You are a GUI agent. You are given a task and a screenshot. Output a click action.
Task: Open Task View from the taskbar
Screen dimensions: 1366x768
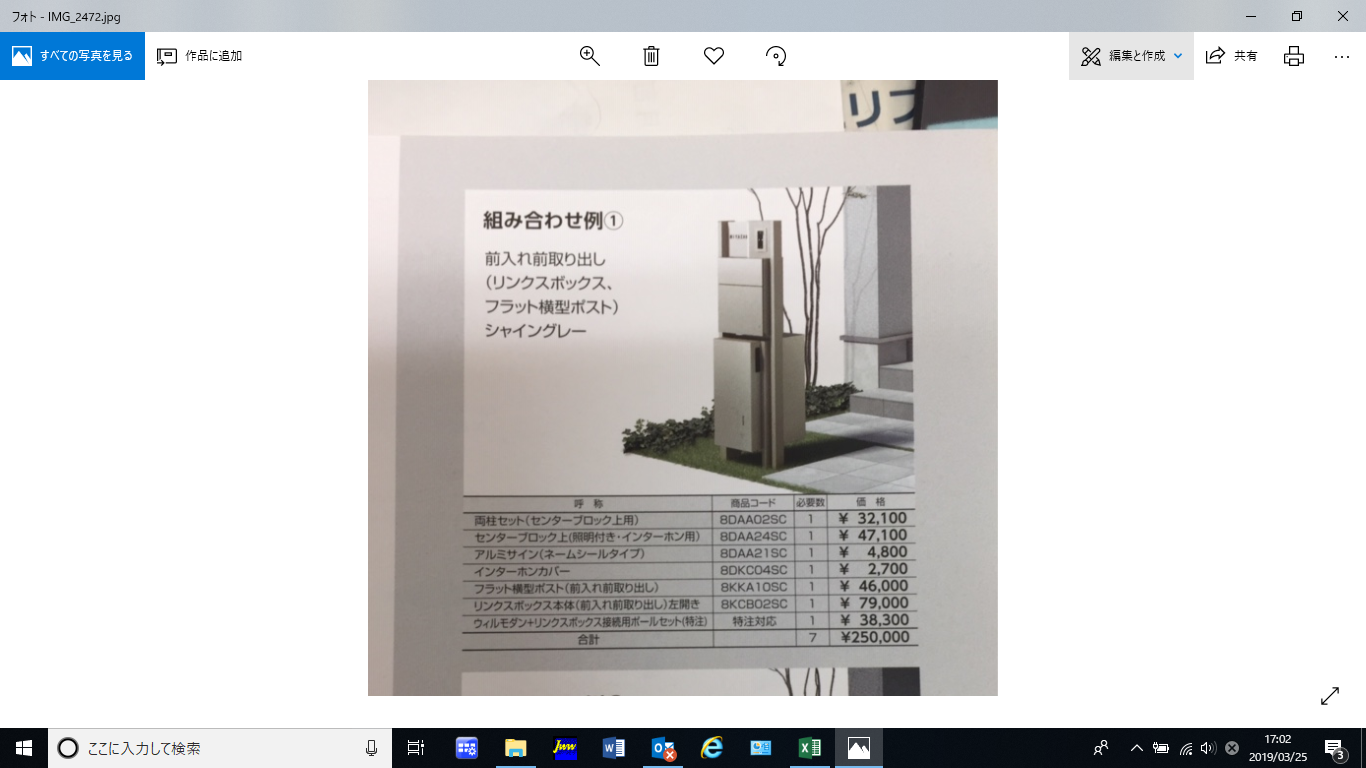point(416,747)
